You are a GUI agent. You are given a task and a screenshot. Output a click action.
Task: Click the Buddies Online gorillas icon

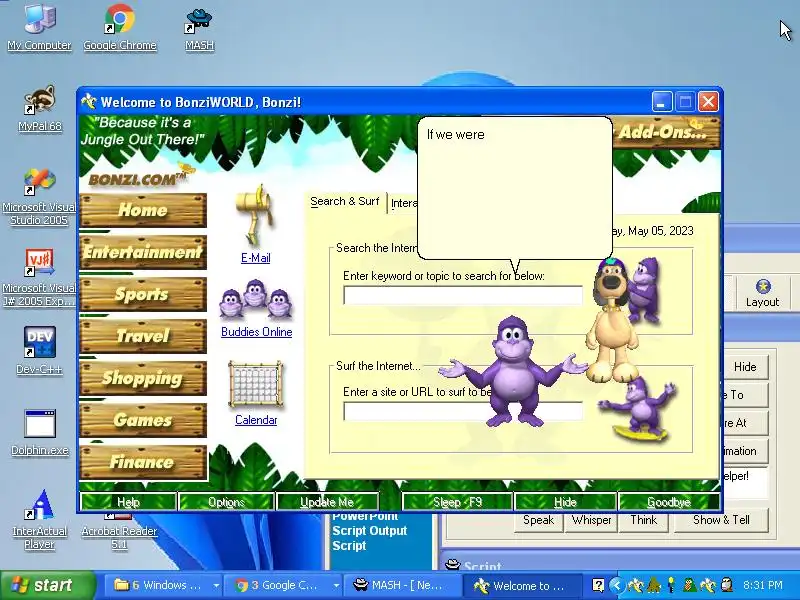coord(256,299)
